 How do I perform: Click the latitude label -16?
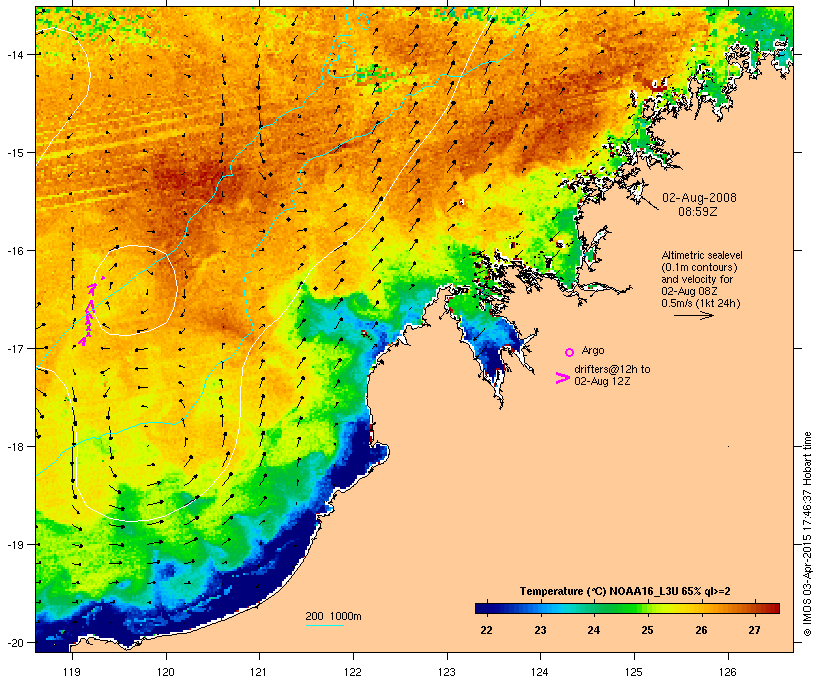15,251
